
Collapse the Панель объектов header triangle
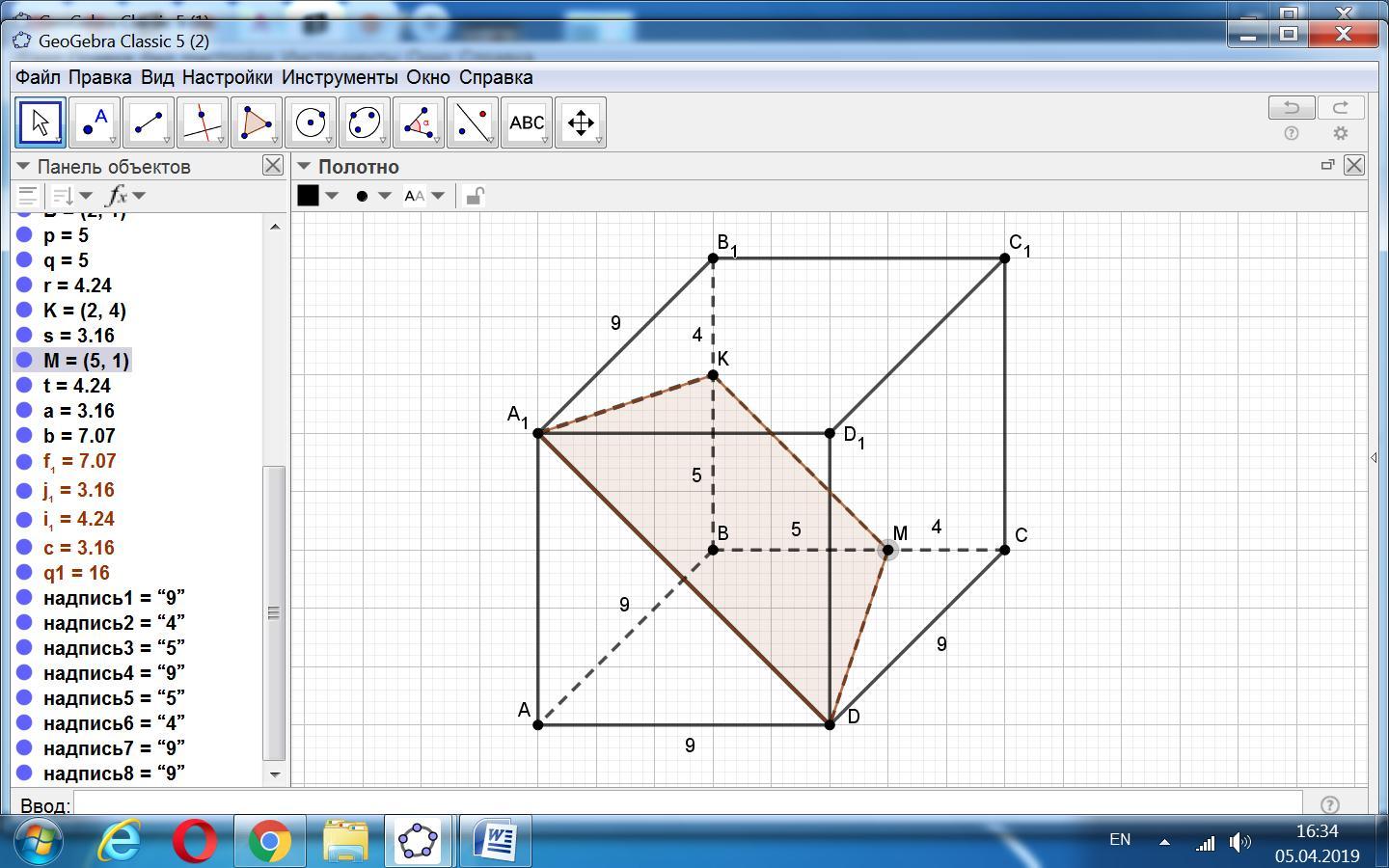[23, 166]
